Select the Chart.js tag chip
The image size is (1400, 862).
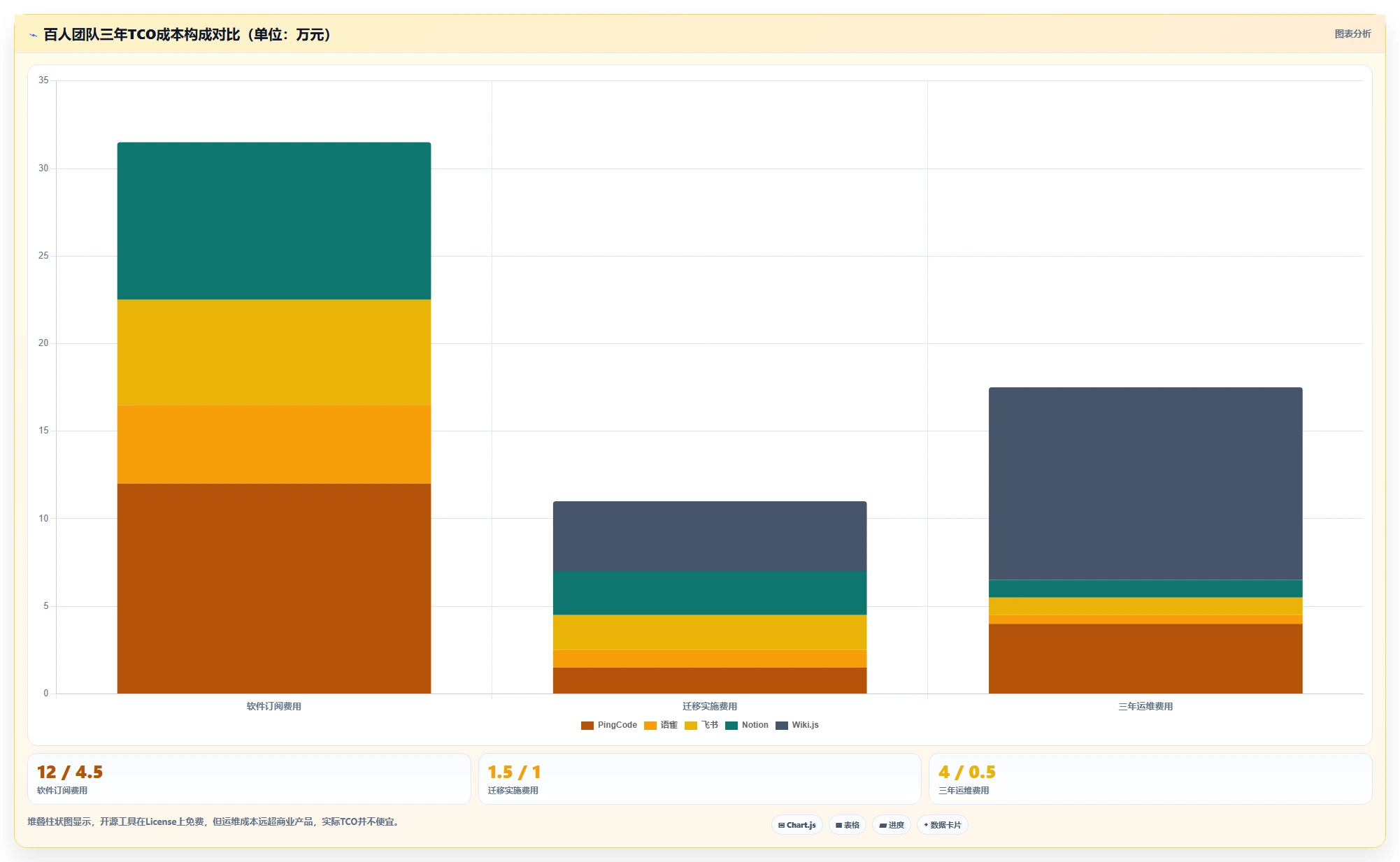point(797,825)
